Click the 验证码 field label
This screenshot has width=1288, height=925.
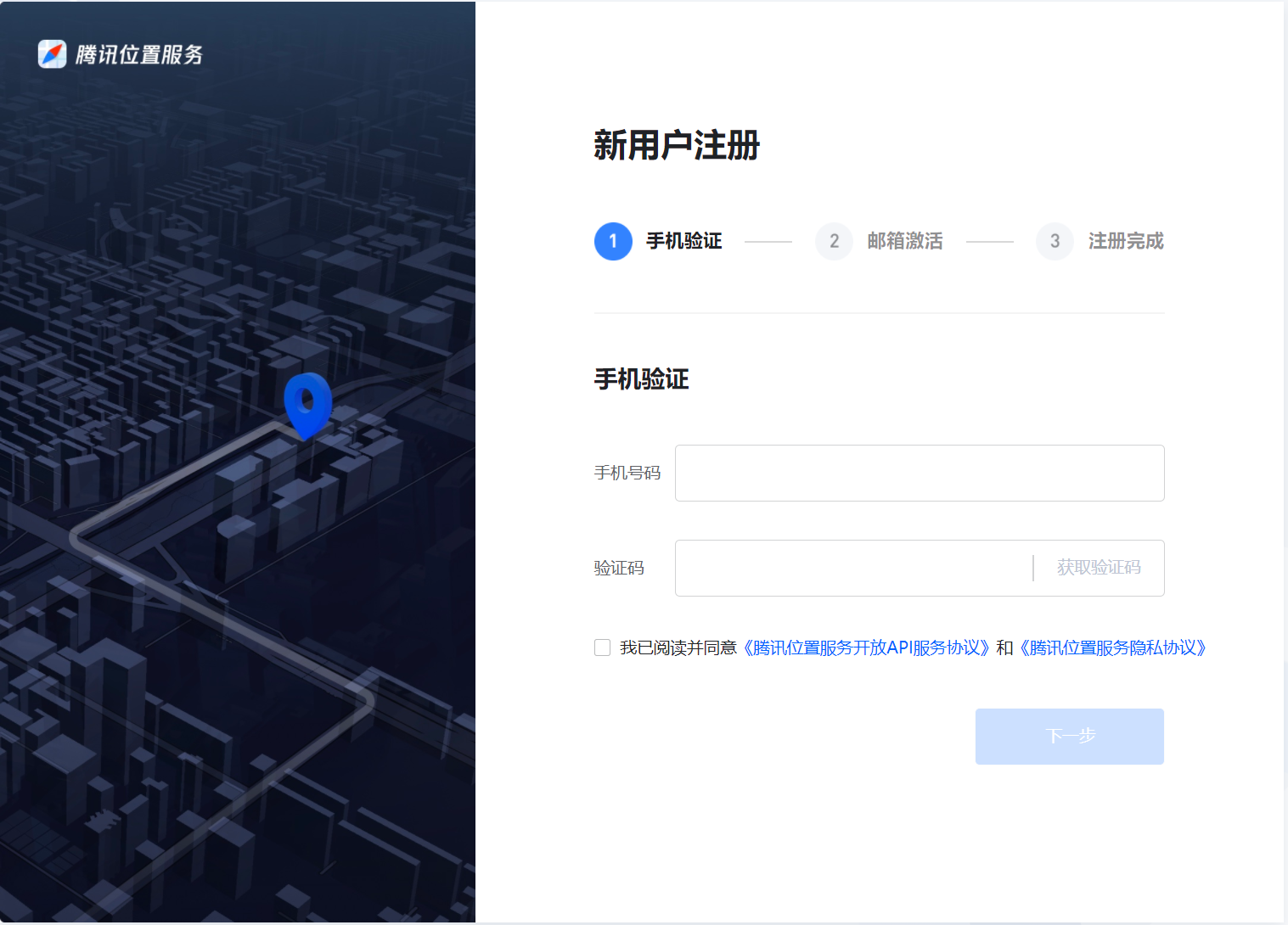[x=619, y=569]
